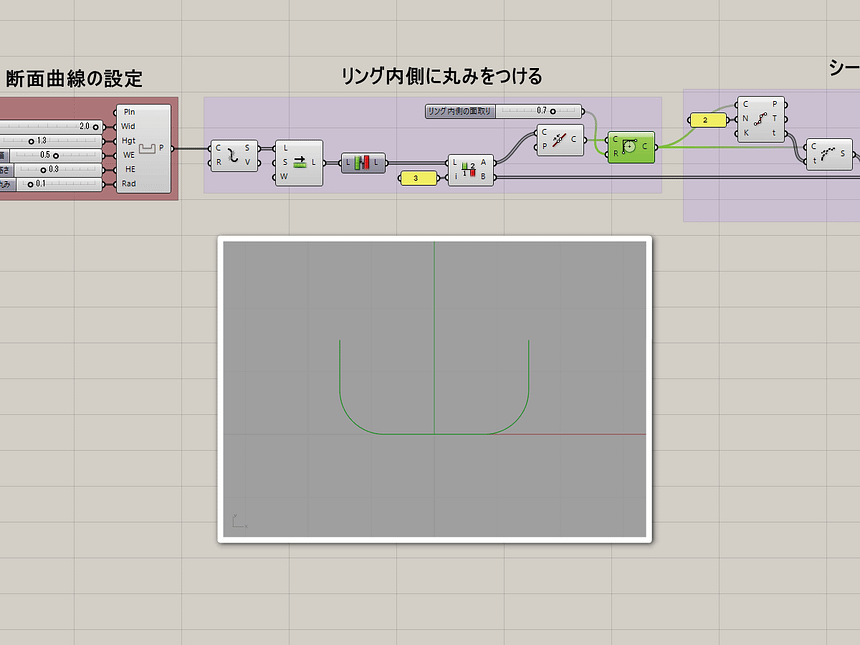Click the リング内側に丸みをつける group label
The width and height of the screenshot is (860, 645).
[444, 74]
